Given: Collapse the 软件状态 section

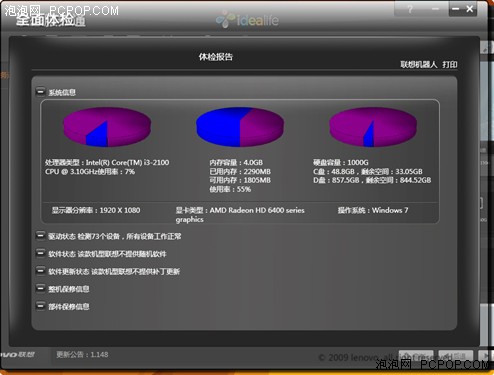Looking at the screenshot, I should coord(40,254).
